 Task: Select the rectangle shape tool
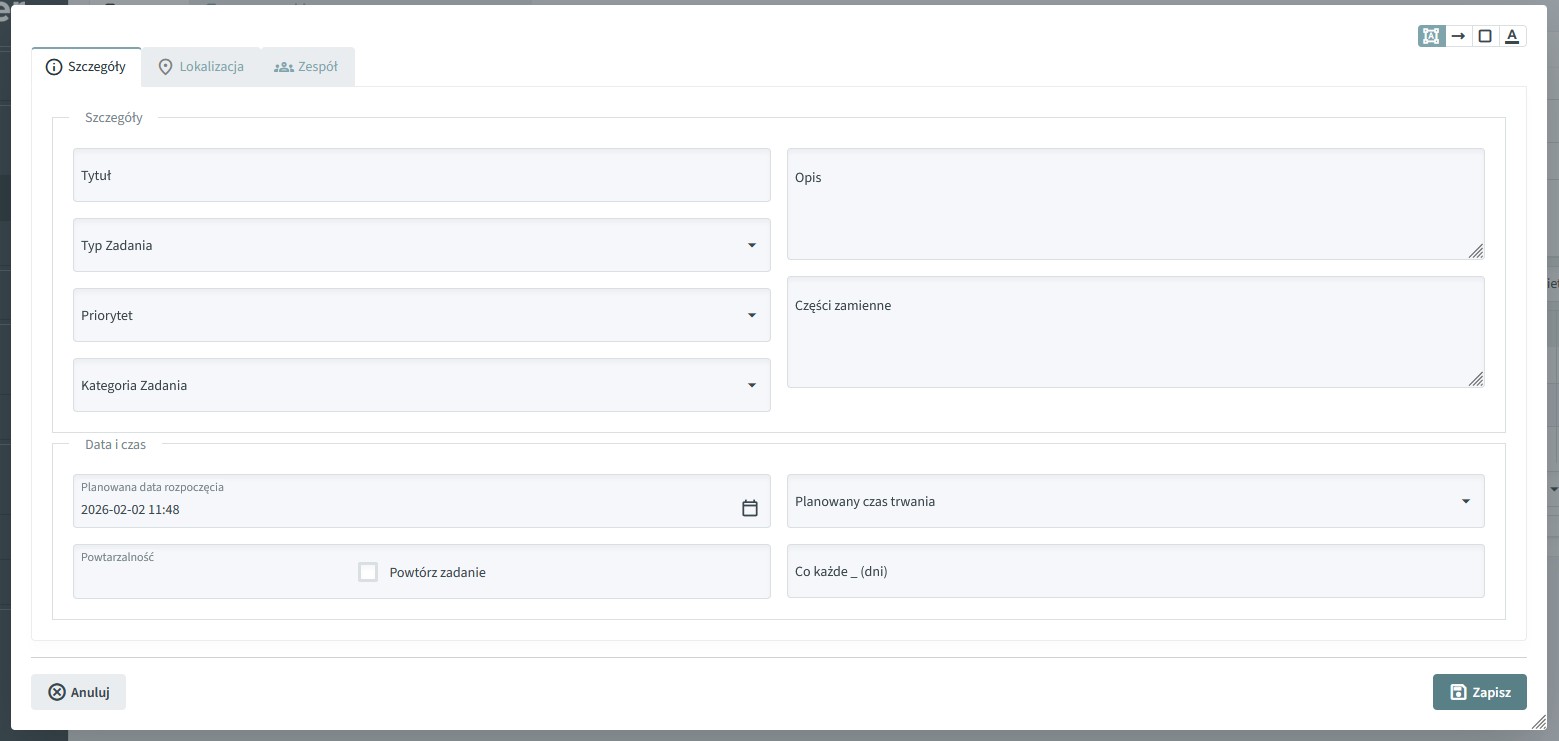[x=1485, y=36]
